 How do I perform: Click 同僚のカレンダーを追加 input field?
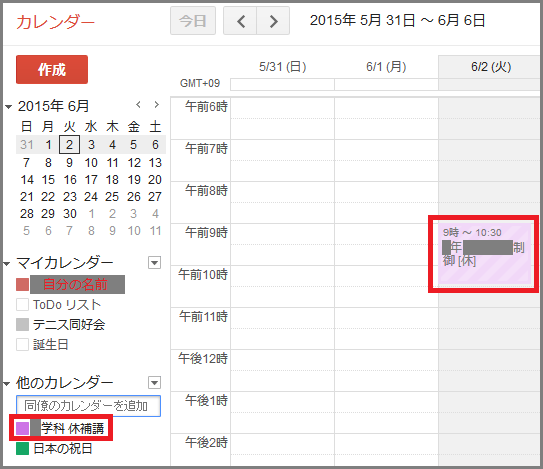[88, 406]
